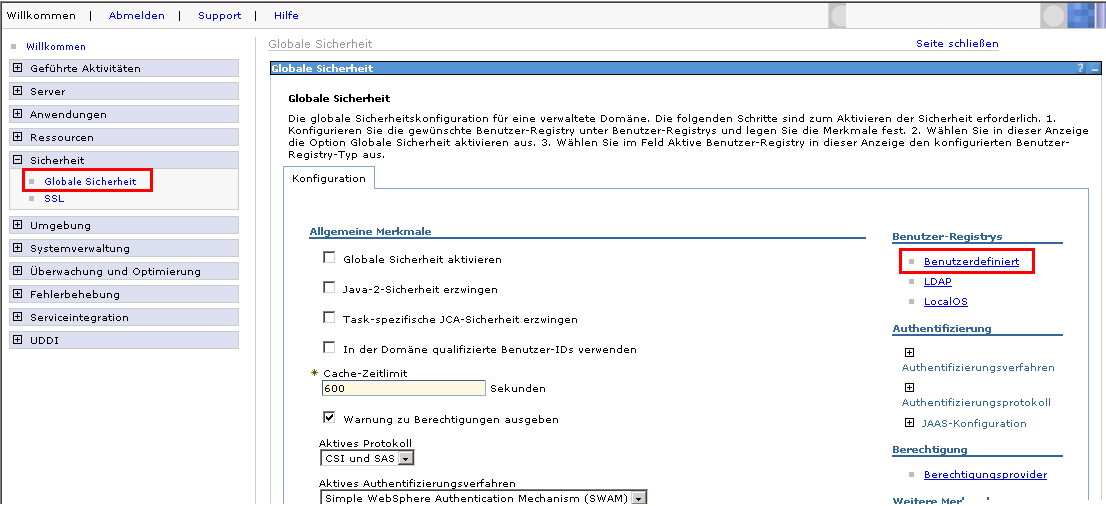Screen dimensions: 1106x506
Task: Expand the Umgebung section
Action: tap(18, 225)
